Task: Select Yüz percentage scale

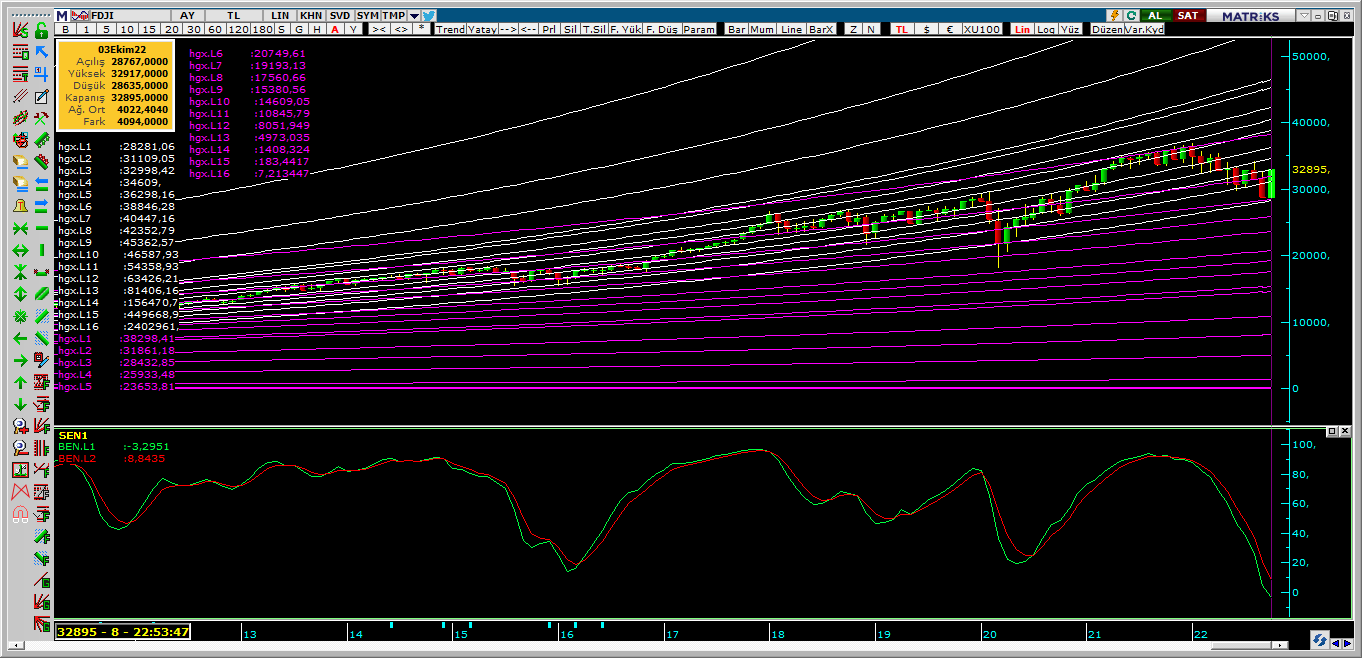Action: [x=1070, y=29]
